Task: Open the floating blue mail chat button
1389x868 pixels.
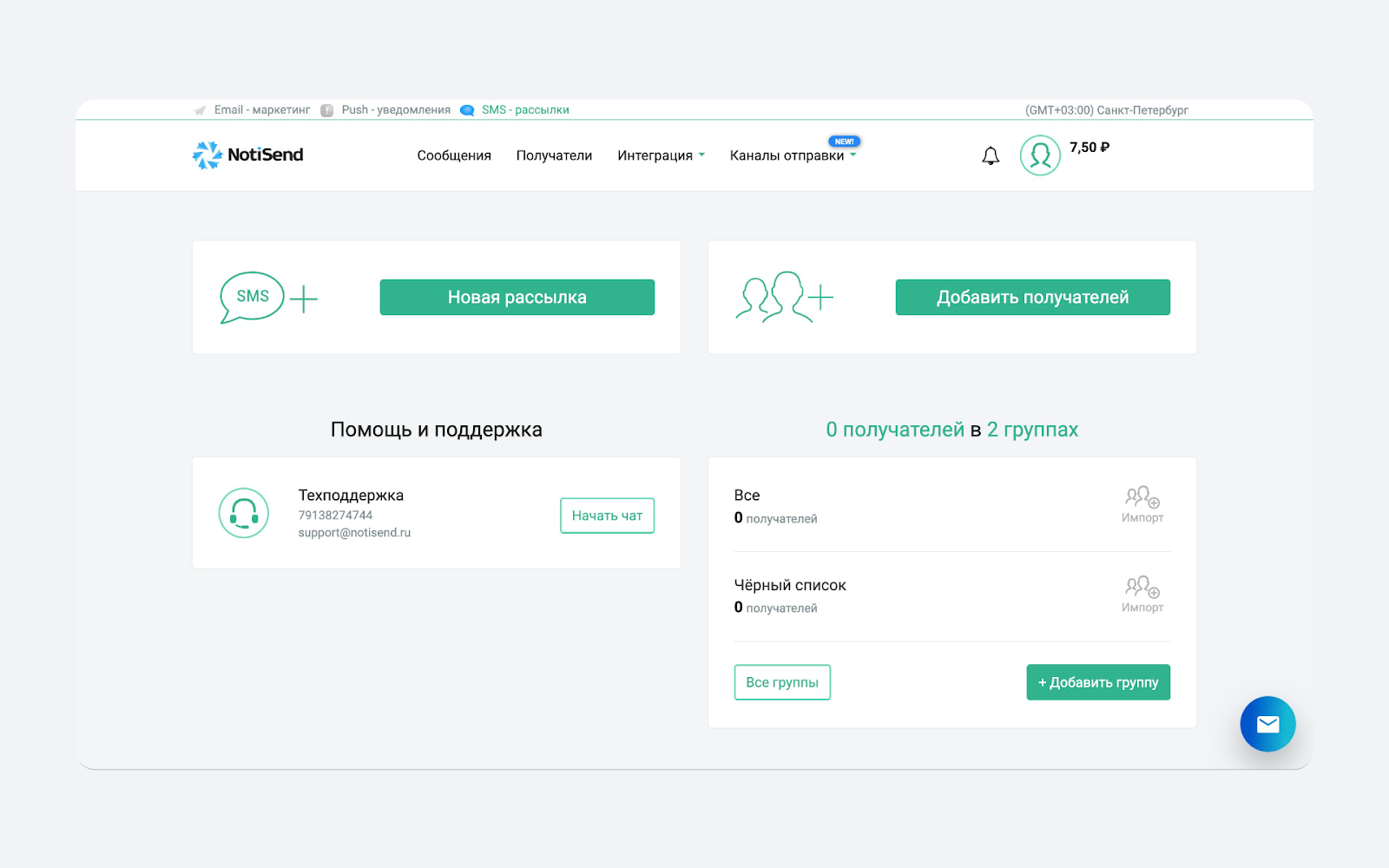Action: coord(1267,724)
